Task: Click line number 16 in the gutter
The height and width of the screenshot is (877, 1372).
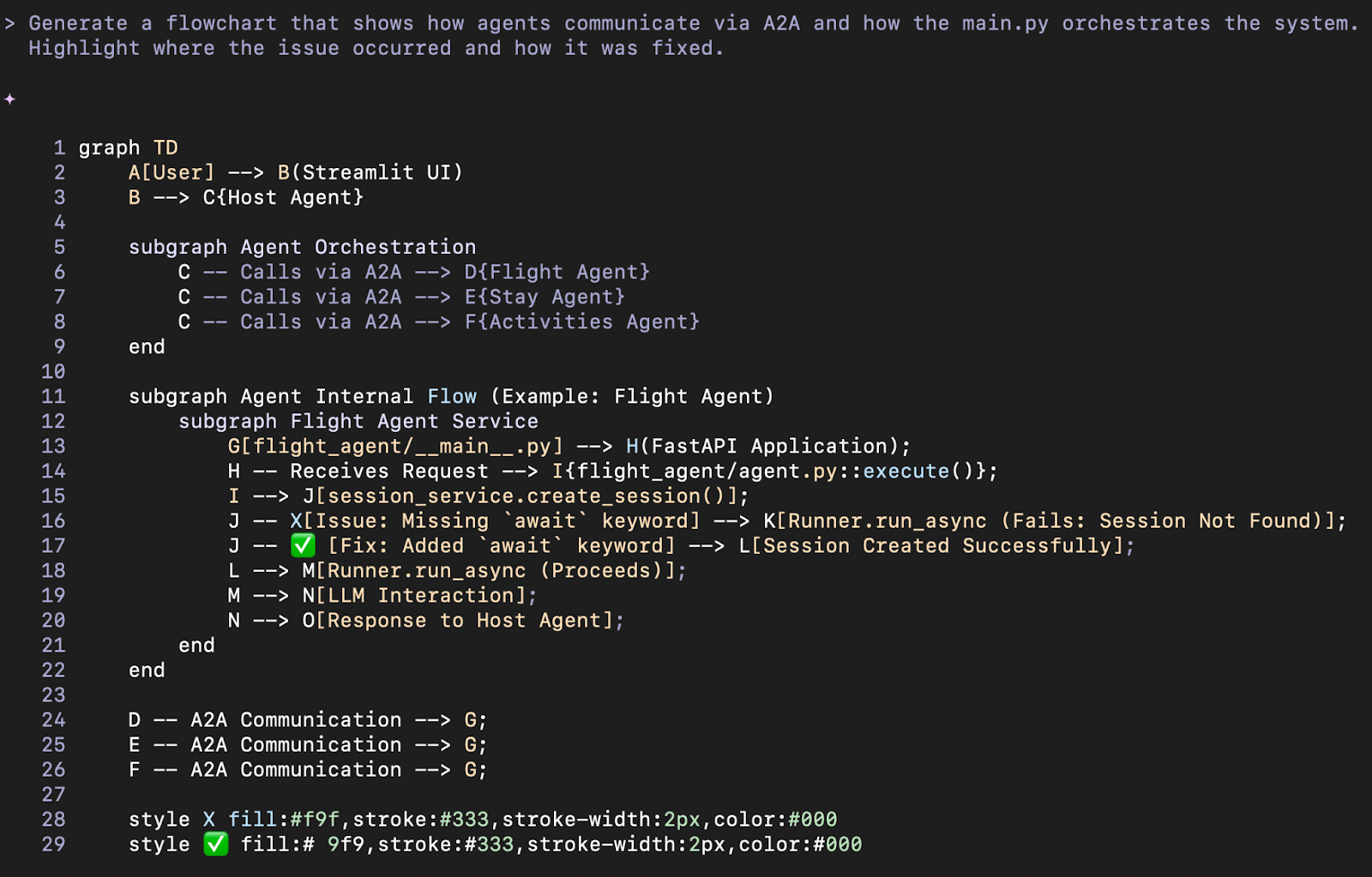Action: [x=53, y=520]
